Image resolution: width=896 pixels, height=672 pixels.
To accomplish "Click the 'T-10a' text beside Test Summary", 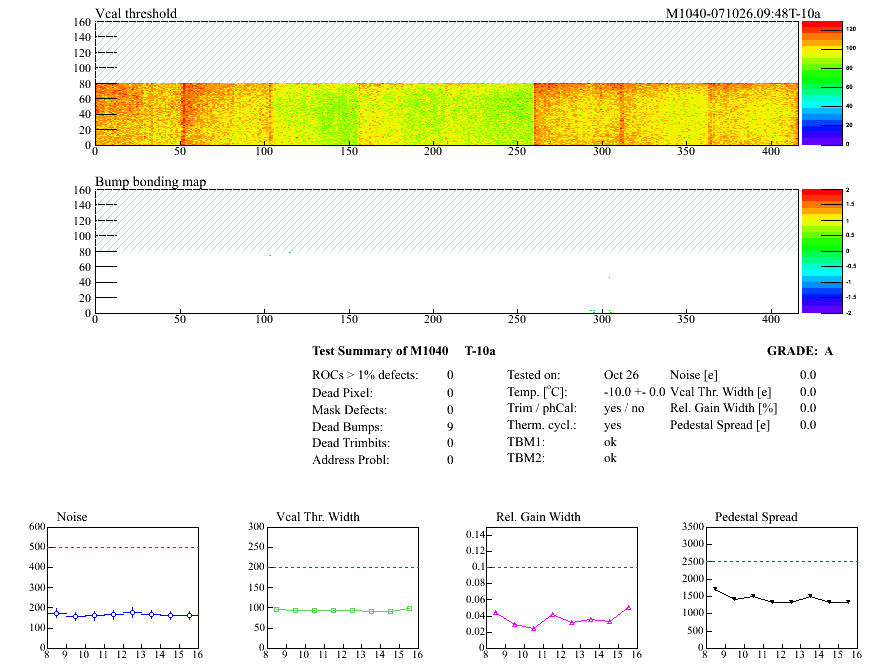I will pos(480,351).
